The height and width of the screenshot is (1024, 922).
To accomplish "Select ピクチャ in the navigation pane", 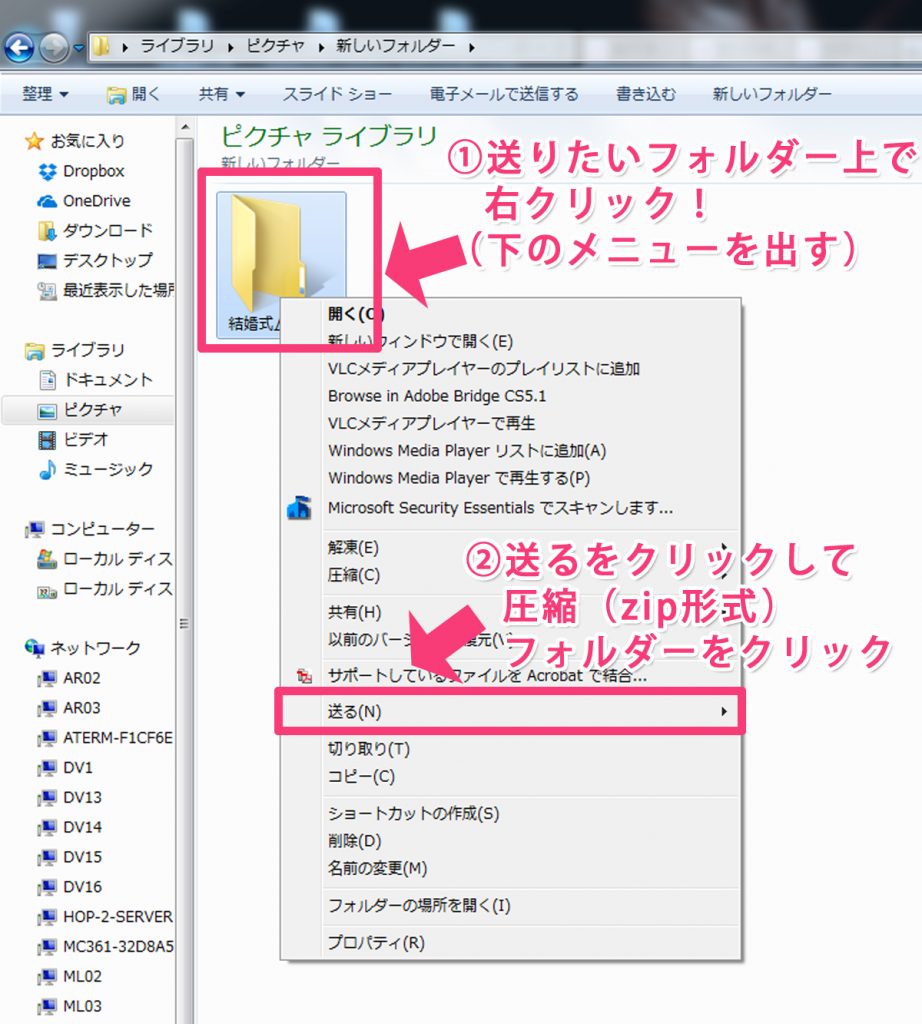I will click(87, 410).
